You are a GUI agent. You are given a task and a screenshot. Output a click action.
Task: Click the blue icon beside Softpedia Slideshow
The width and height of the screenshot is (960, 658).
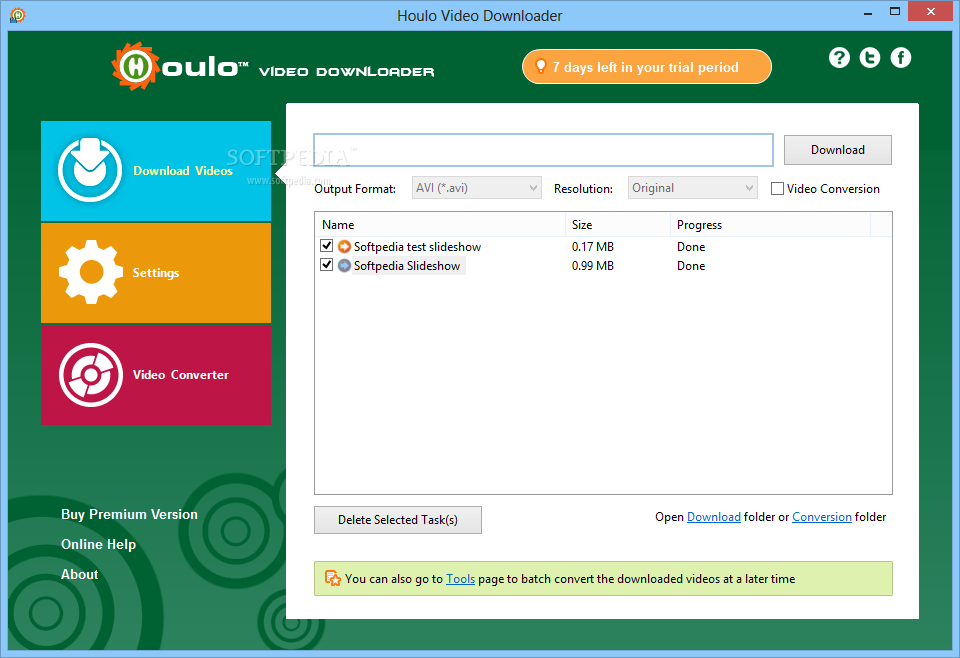[x=345, y=266]
